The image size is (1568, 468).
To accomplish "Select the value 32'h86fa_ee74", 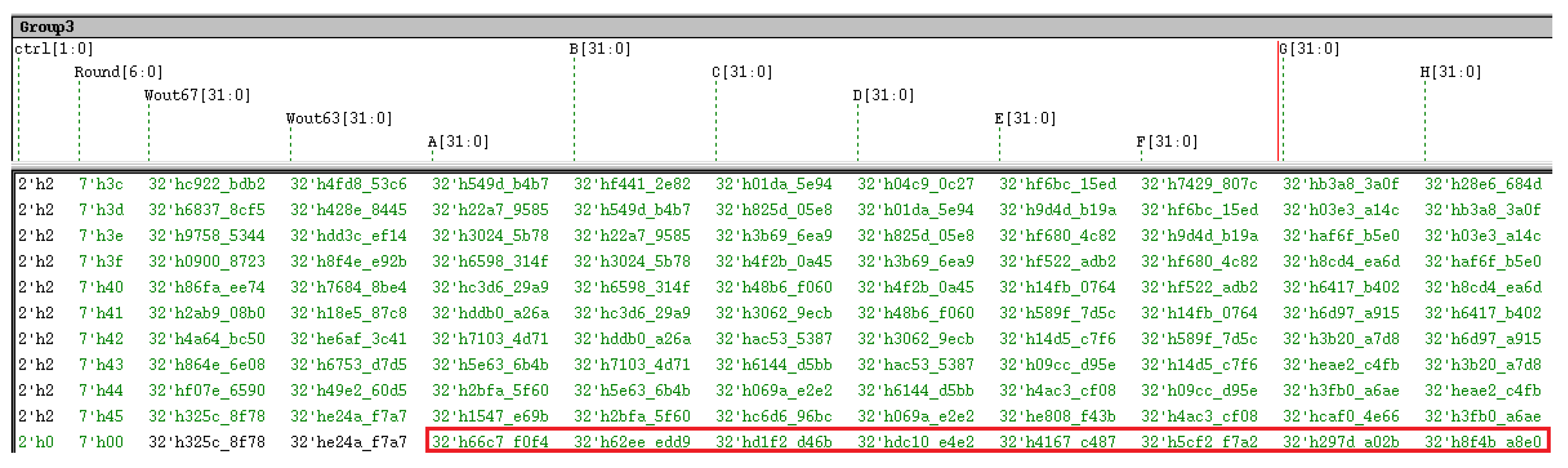I will click(x=207, y=287).
